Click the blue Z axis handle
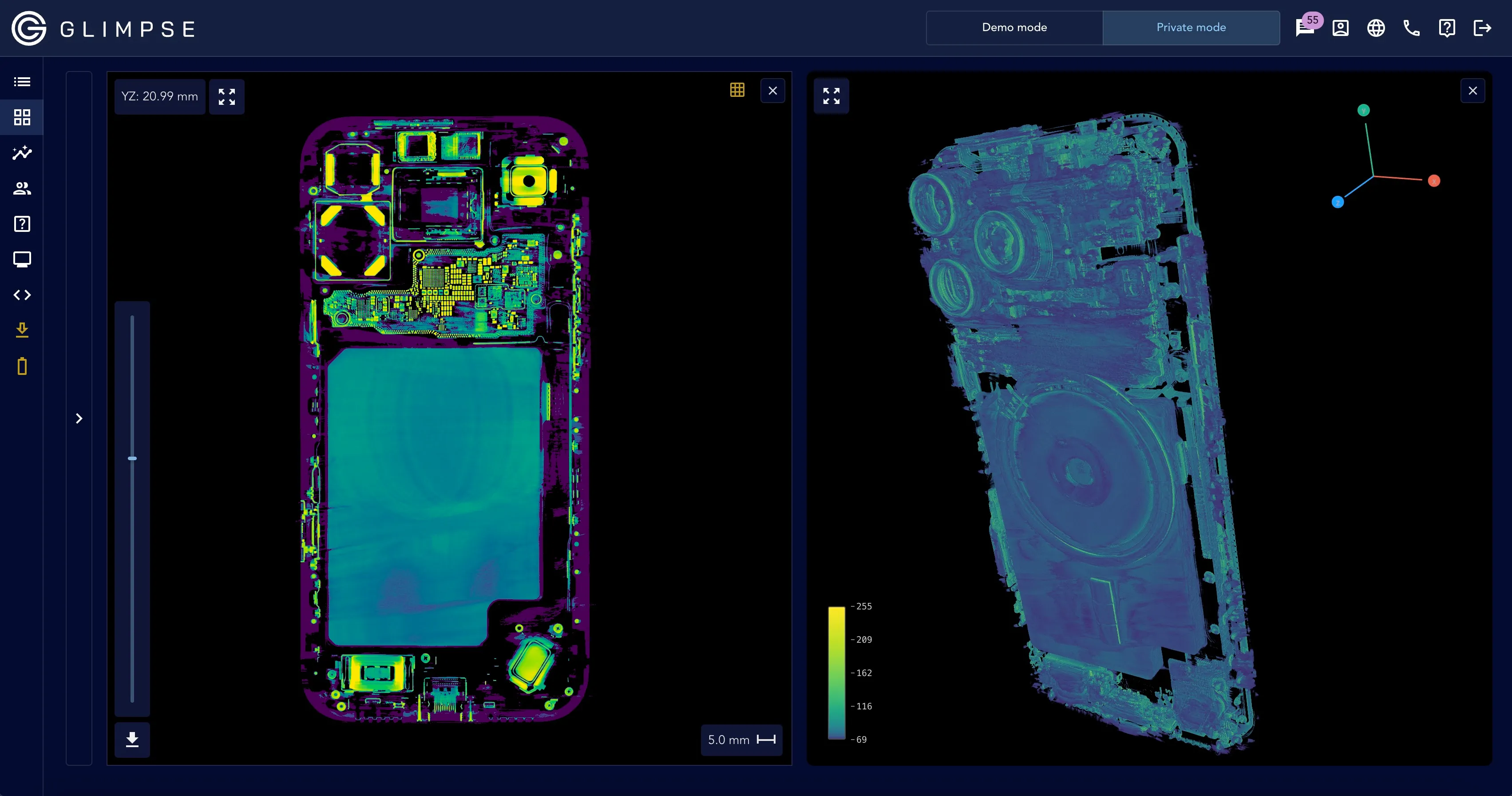1512x796 pixels. [x=1338, y=202]
